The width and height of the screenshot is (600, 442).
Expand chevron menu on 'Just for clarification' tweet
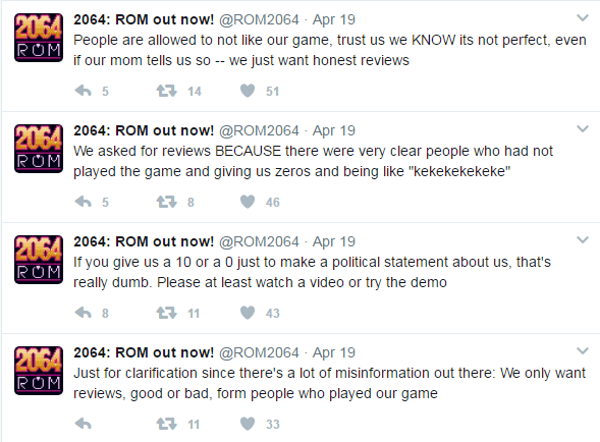point(582,351)
